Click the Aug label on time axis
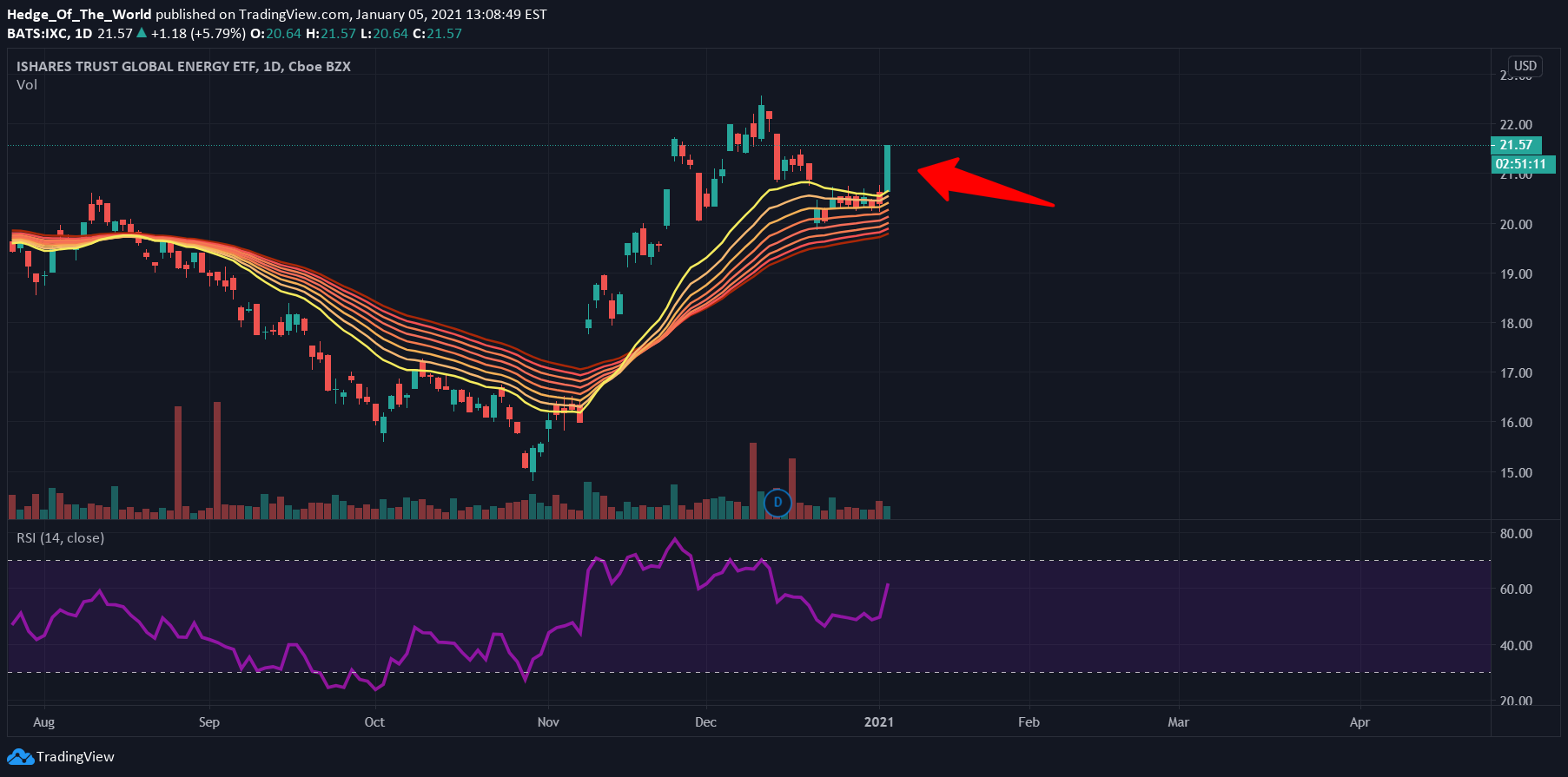1568x777 pixels. (x=43, y=722)
